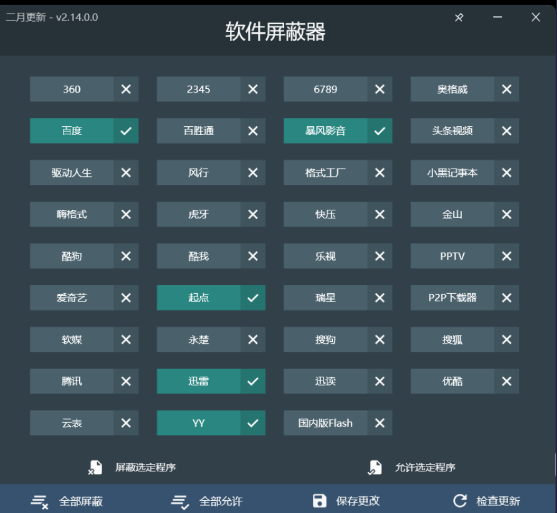Click the checkmark beside 起点
This screenshot has width=557, height=513.
(253, 298)
